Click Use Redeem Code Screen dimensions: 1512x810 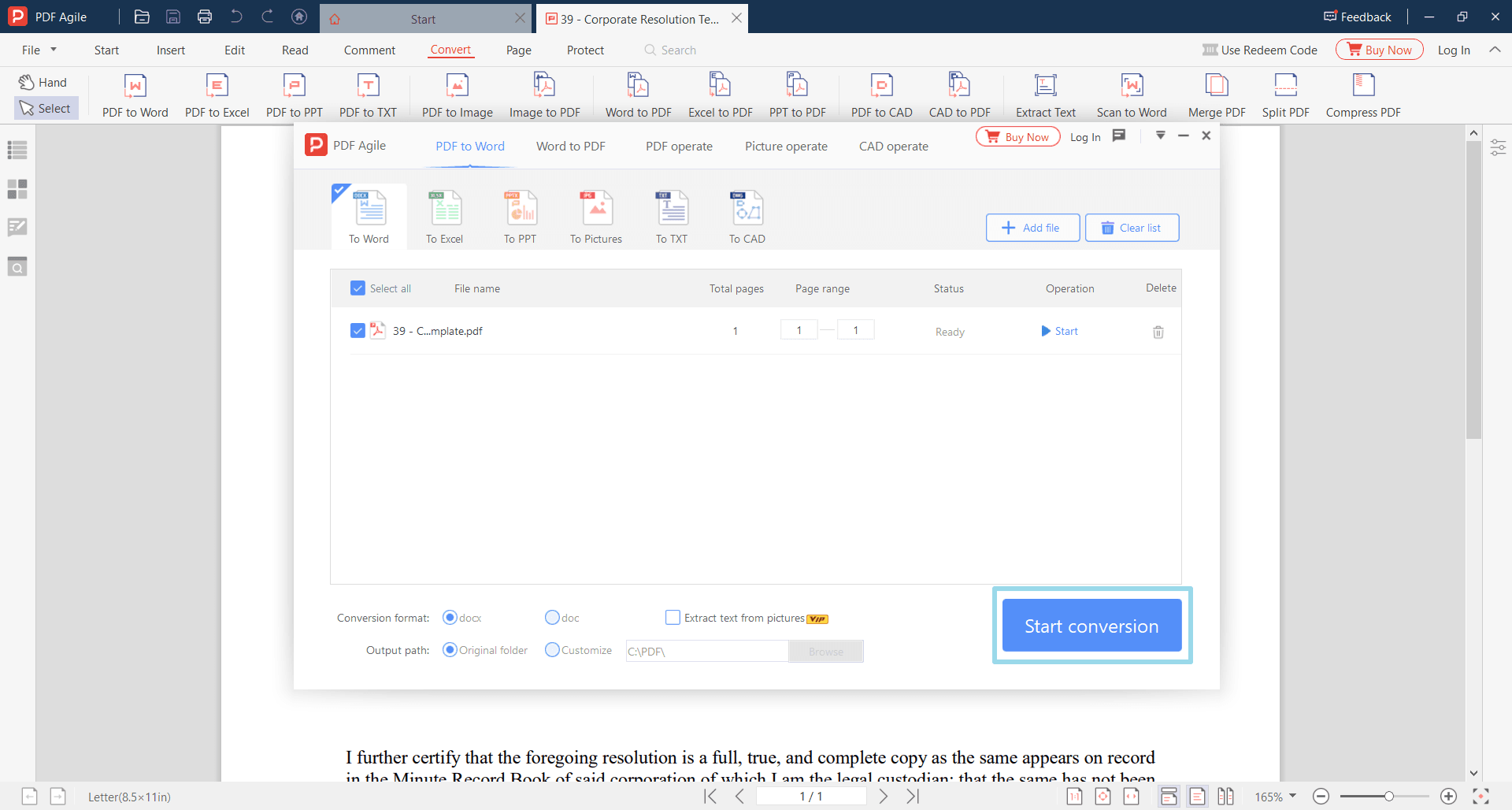pyautogui.click(x=1260, y=50)
